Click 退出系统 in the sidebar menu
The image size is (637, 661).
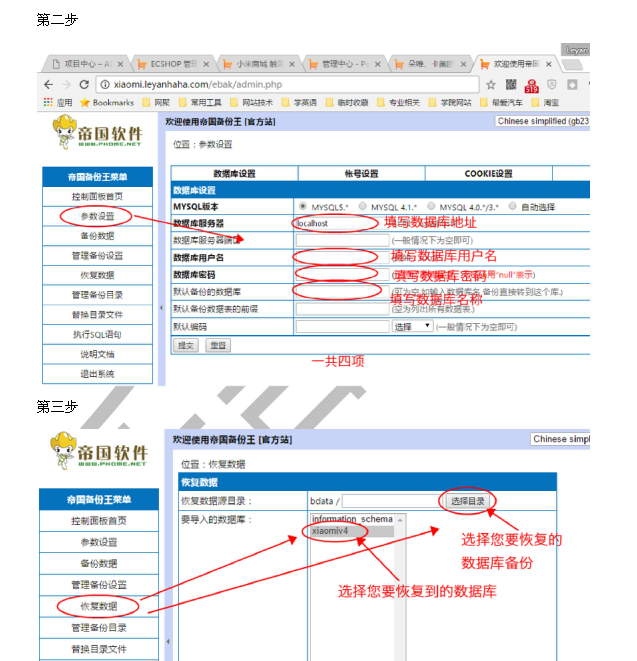coord(97,374)
